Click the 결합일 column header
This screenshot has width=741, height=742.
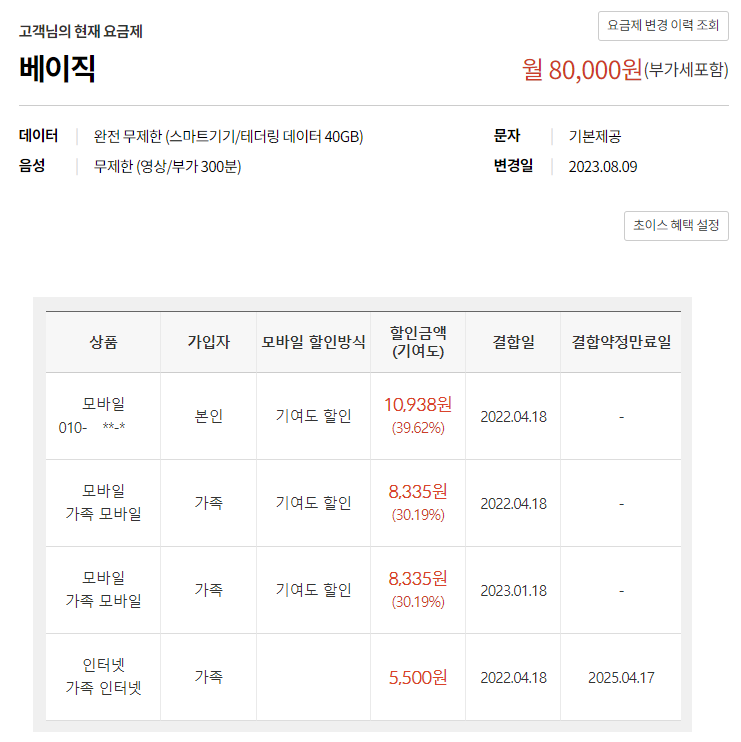tap(513, 342)
